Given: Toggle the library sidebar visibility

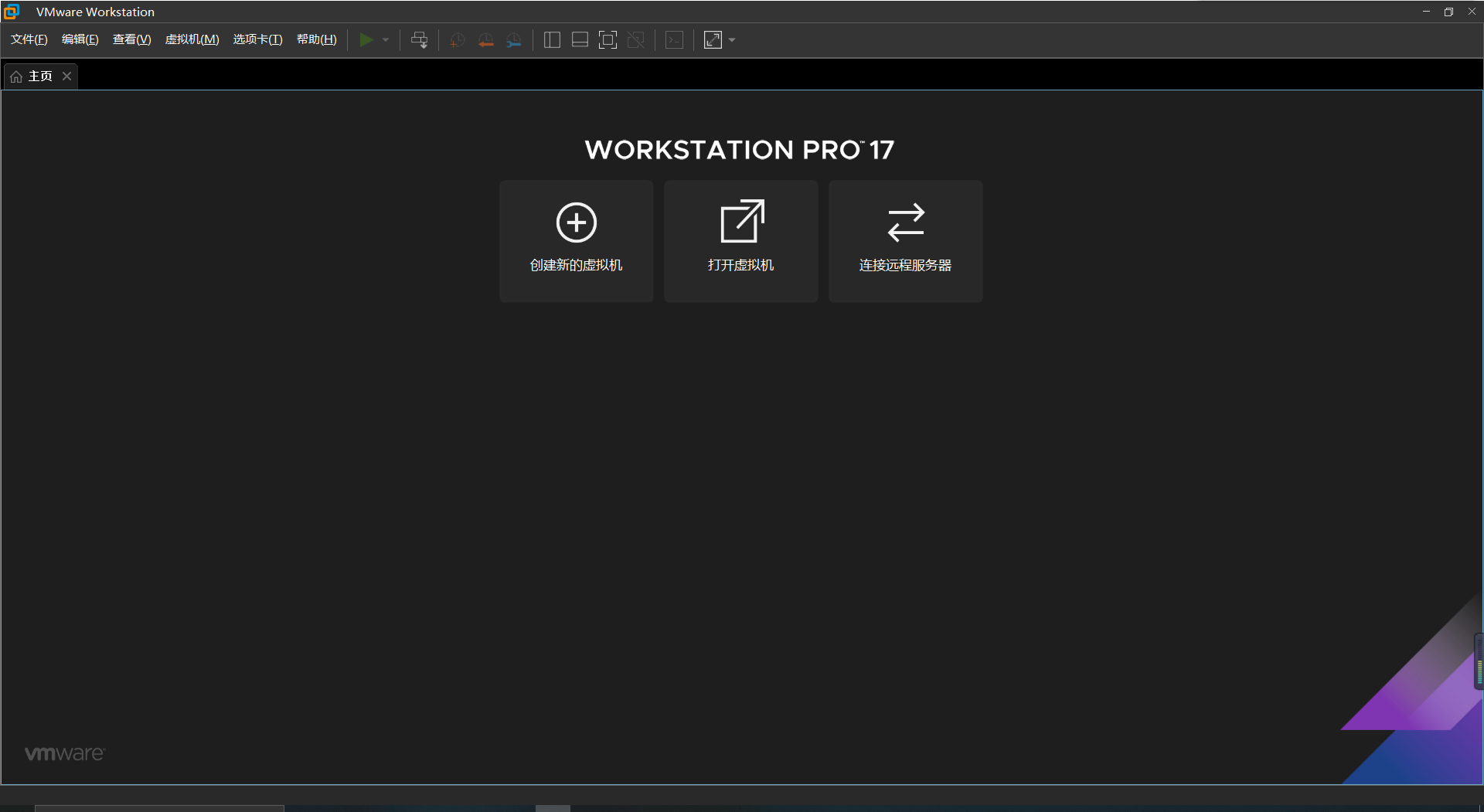Looking at the screenshot, I should point(552,39).
